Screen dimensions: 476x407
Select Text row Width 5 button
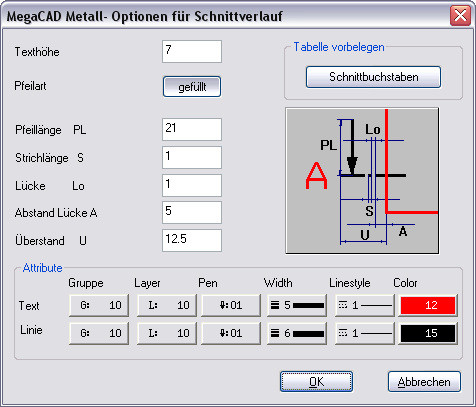[x=297, y=305]
